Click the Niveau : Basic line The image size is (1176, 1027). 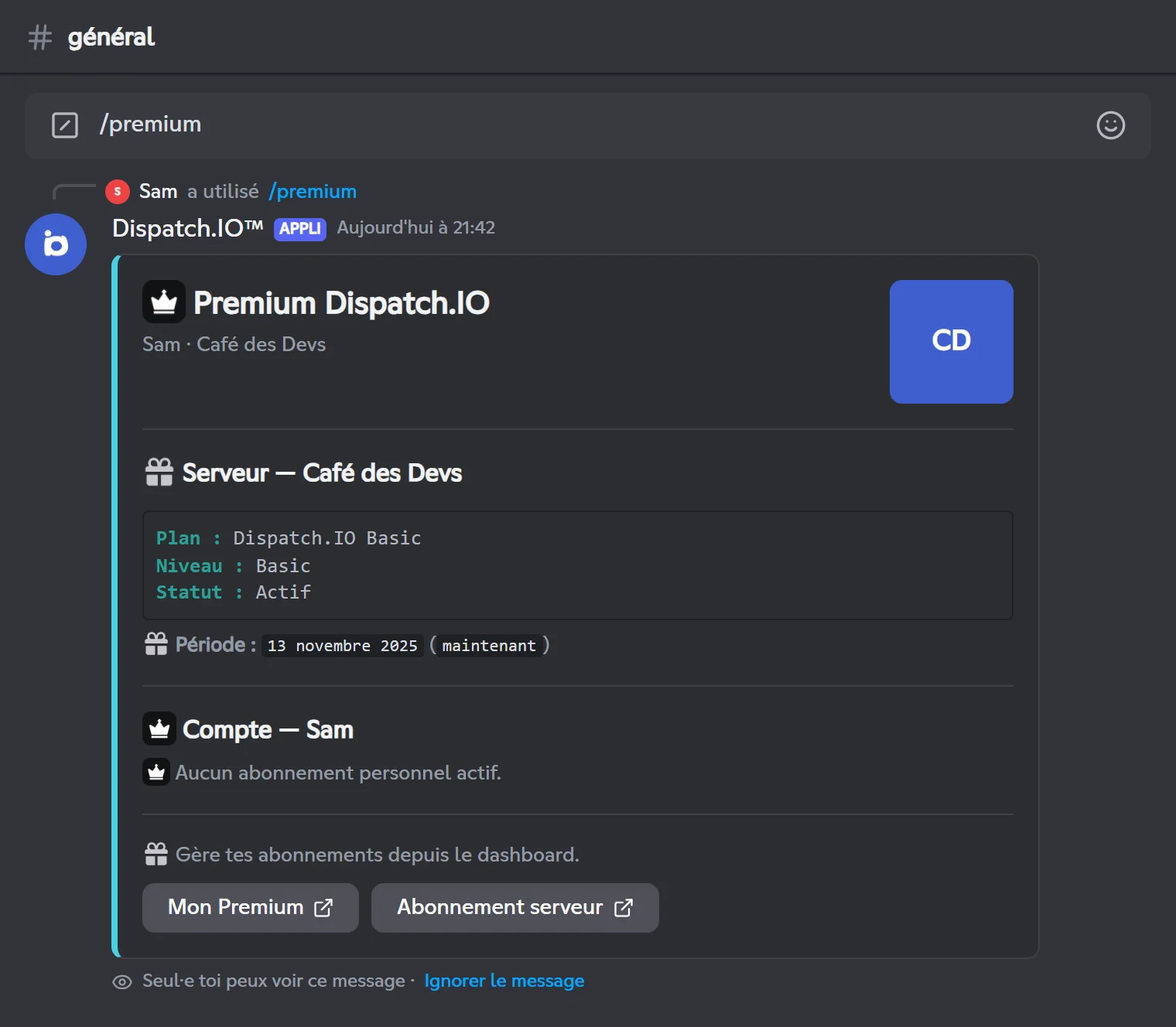(233, 566)
